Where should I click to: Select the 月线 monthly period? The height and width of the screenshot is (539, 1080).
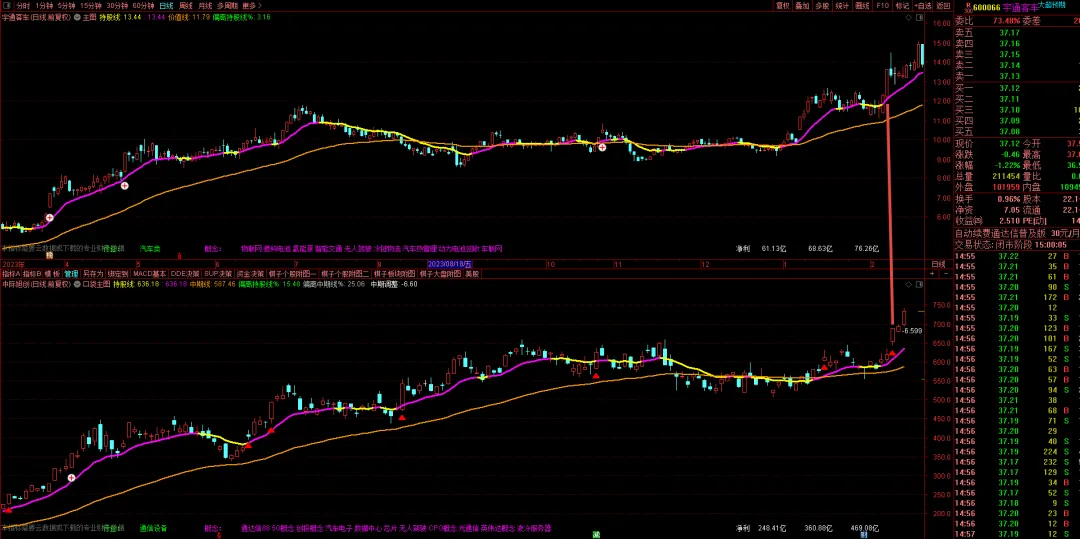click(x=205, y=6)
